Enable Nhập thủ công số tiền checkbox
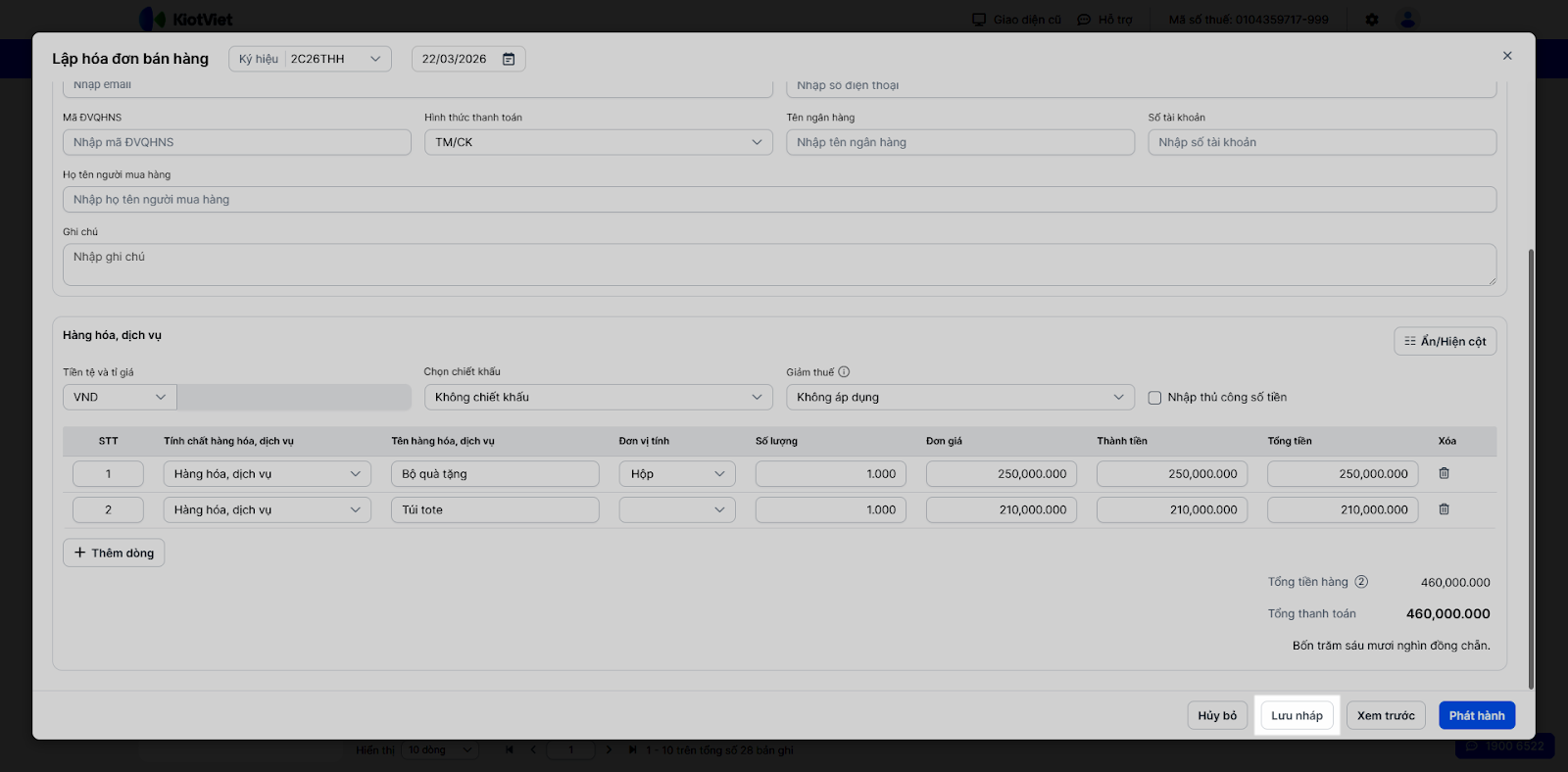This screenshot has width=1568, height=772. (x=1154, y=398)
